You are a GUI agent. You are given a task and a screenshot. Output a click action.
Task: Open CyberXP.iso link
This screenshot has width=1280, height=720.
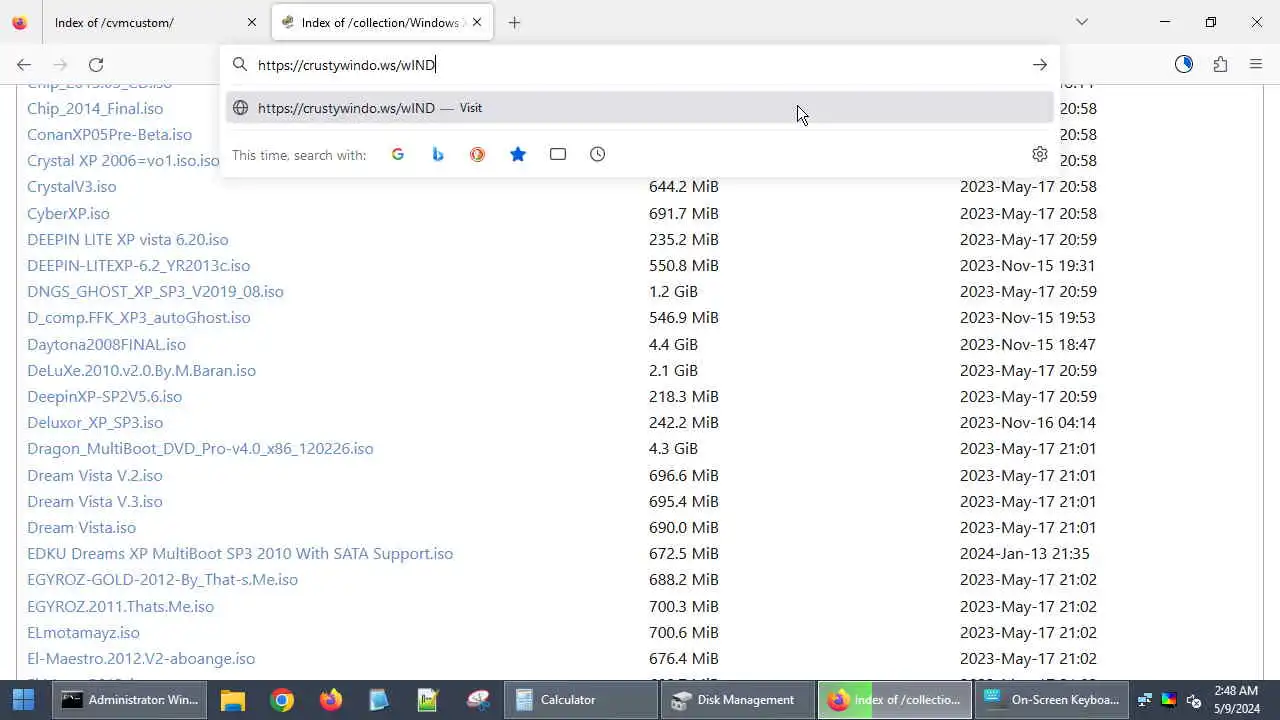tap(68, 213)
